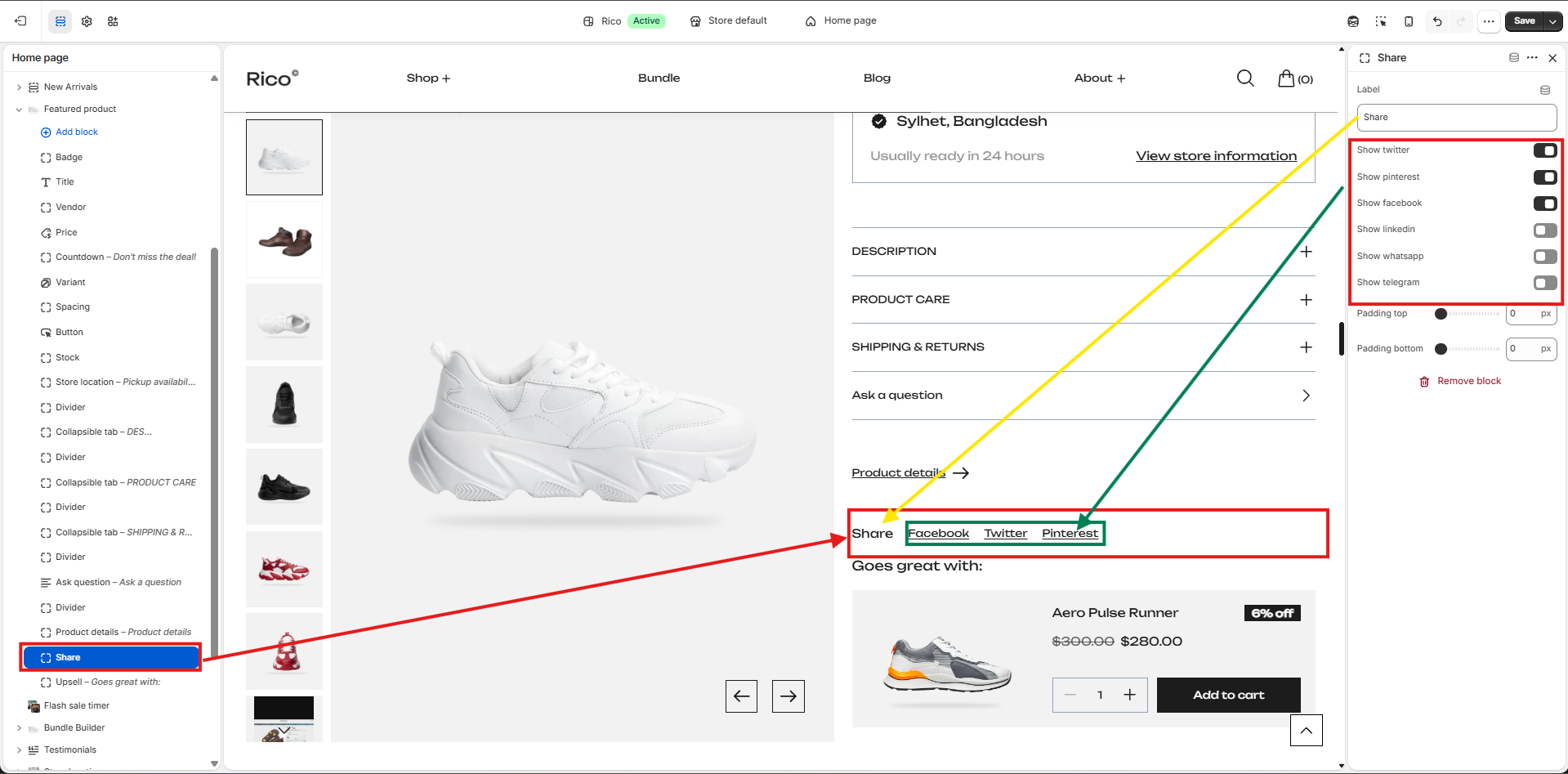Image resolution: width=1568 pixels, height=774 pixels.
Task: Decrease upsell quantity with minus
Action: click(x=1070, y=695)
